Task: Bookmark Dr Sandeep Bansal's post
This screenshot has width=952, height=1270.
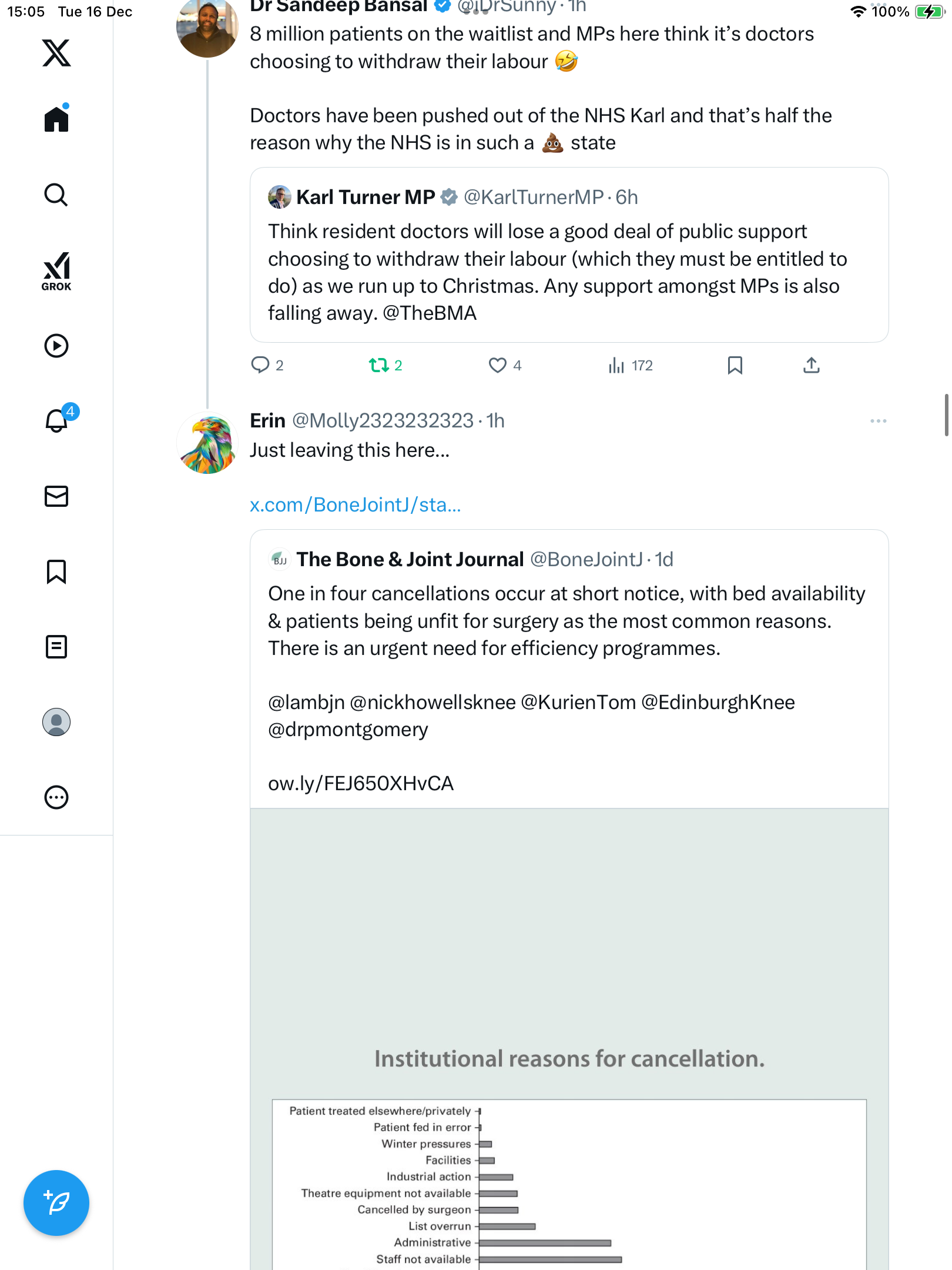Action: click(735, 365)
